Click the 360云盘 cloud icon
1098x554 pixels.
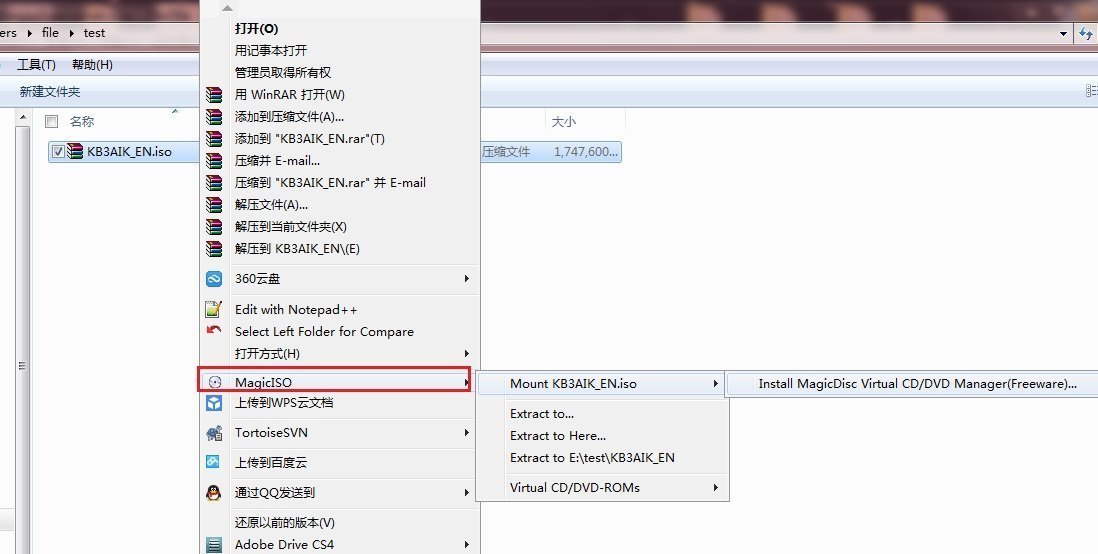click(214, 279)
